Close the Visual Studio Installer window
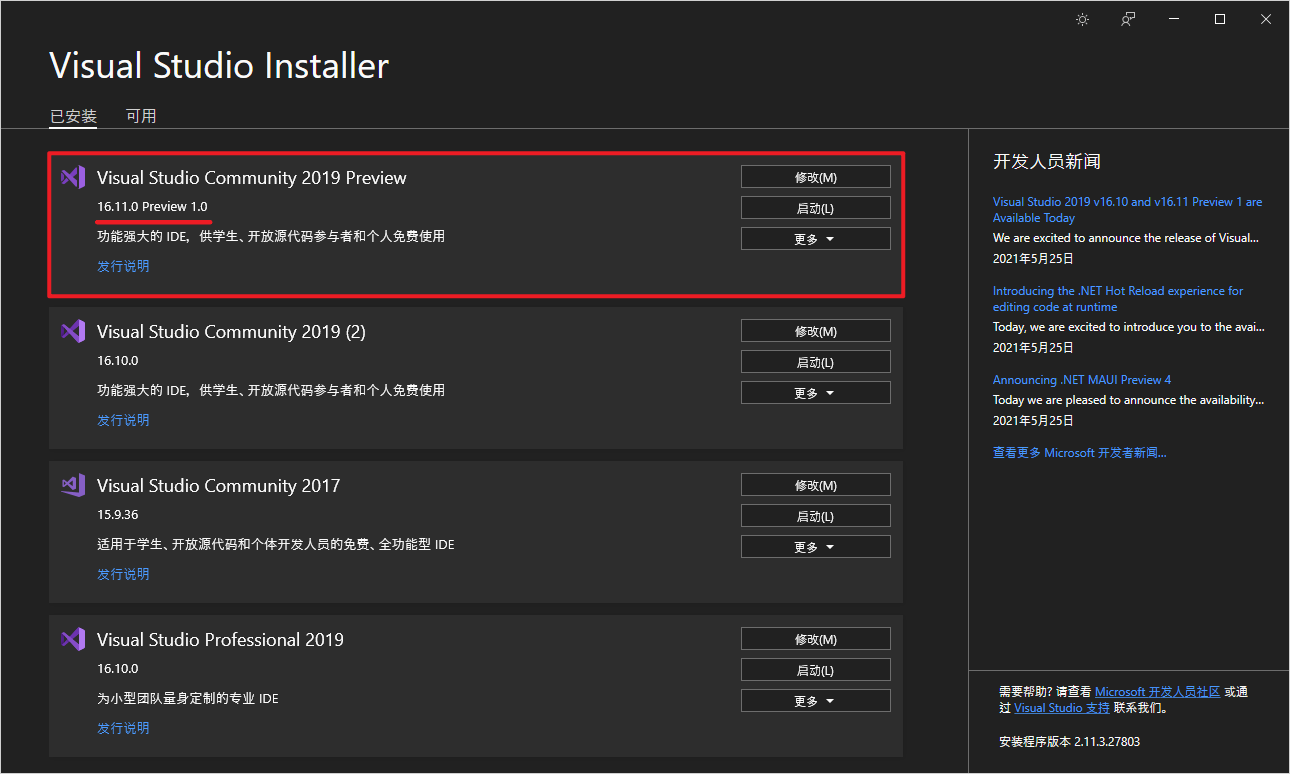The image size is (1290, 774). pyautogui.click(x=1266, y=19)
